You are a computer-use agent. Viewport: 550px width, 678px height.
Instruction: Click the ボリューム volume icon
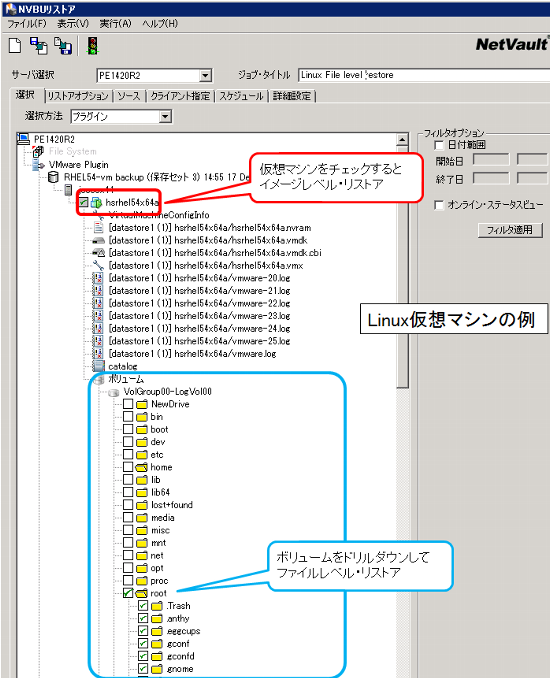(x=99, y=379)
